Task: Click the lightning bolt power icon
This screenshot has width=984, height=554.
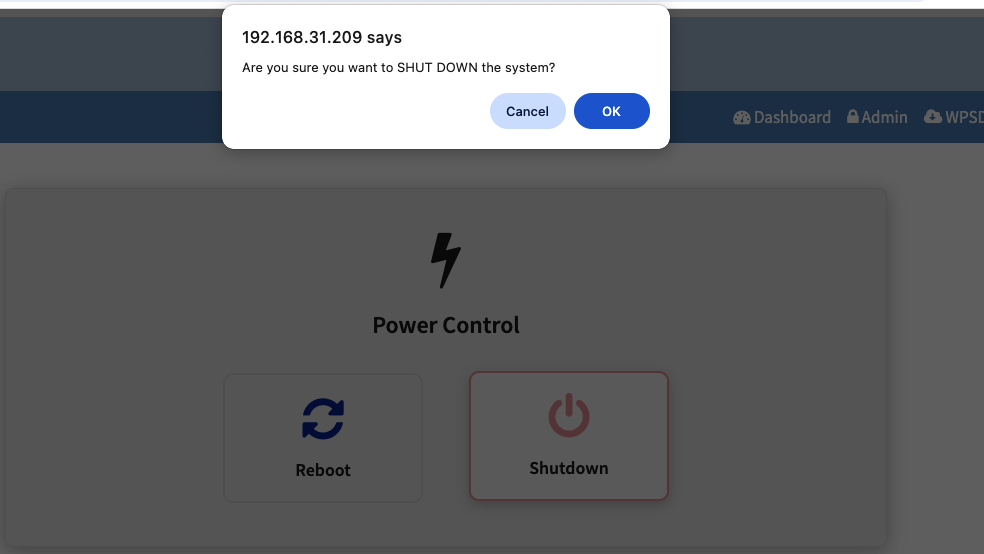Action: pyautogui.click(x=446, y=260)
